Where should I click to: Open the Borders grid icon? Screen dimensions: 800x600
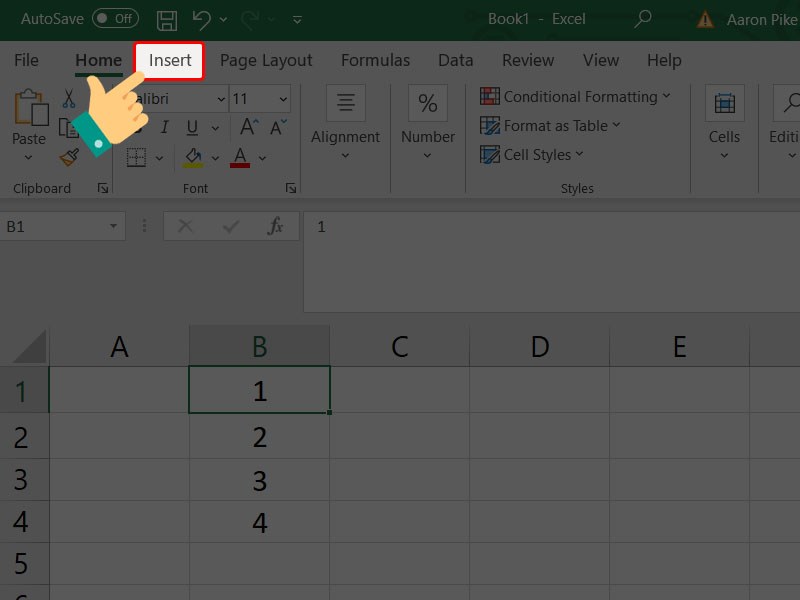(137, 157)
